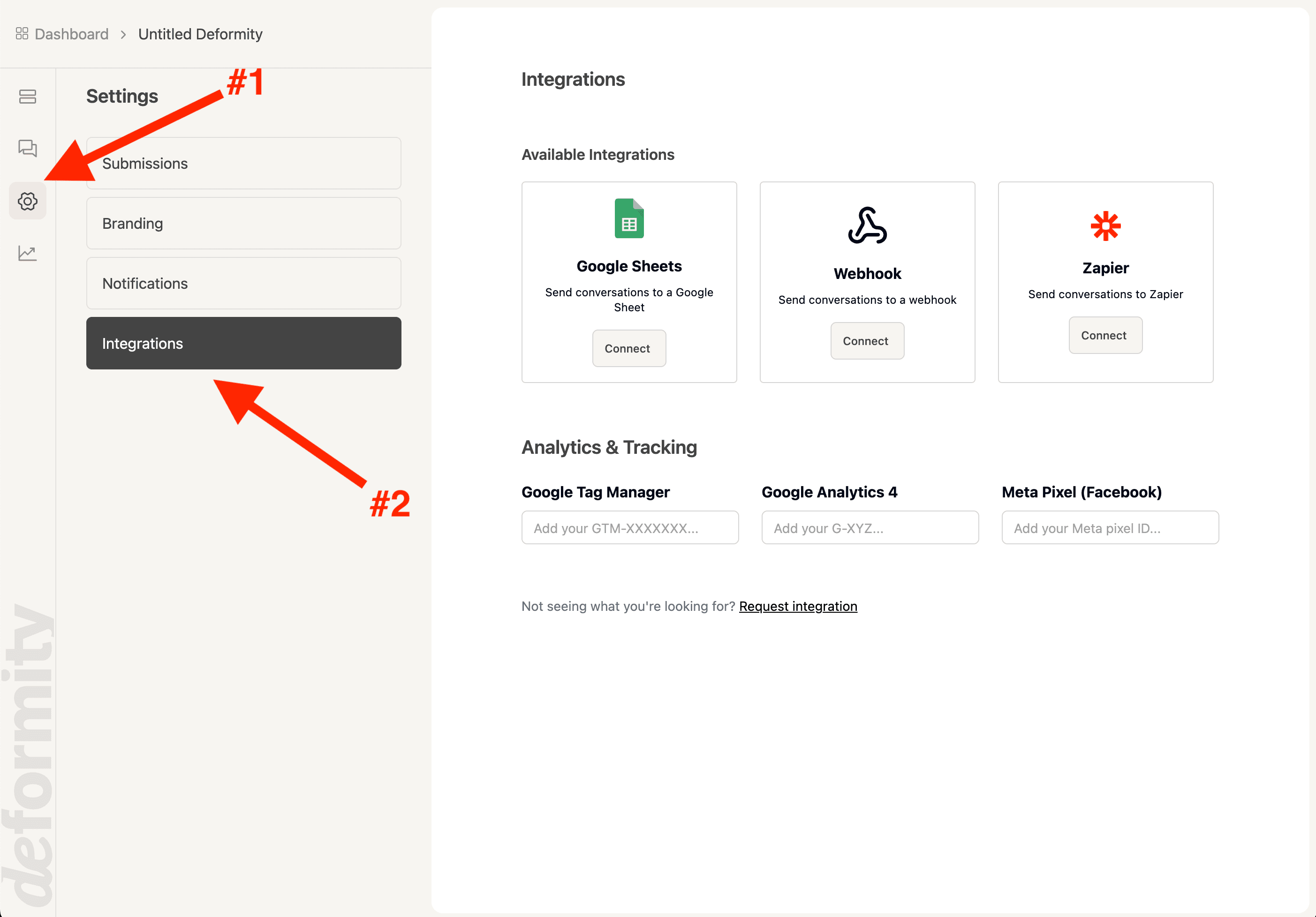Select the forms icon in the left sidebar

click(x=27, y=96)
